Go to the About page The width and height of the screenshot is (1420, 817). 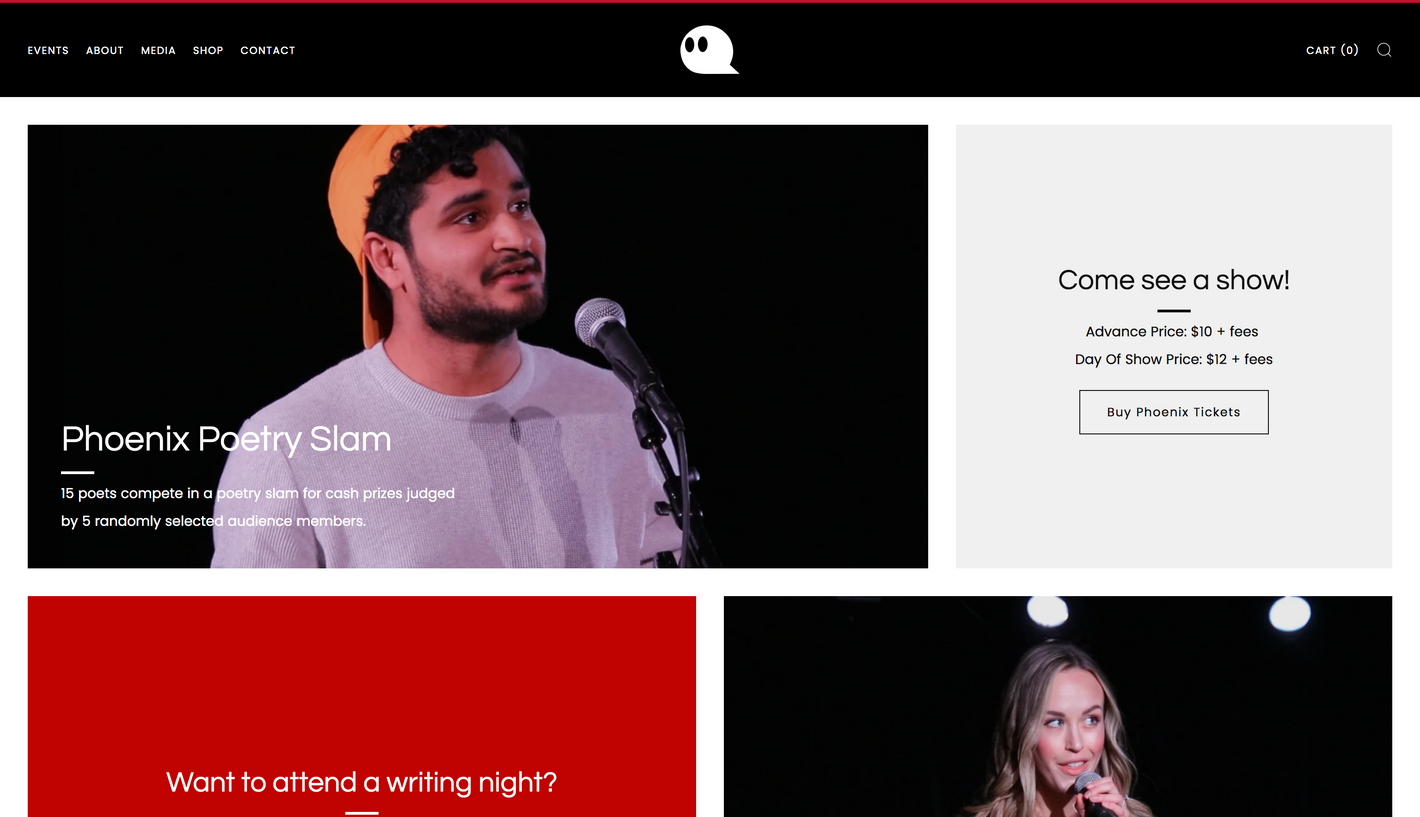click(105, 50)
